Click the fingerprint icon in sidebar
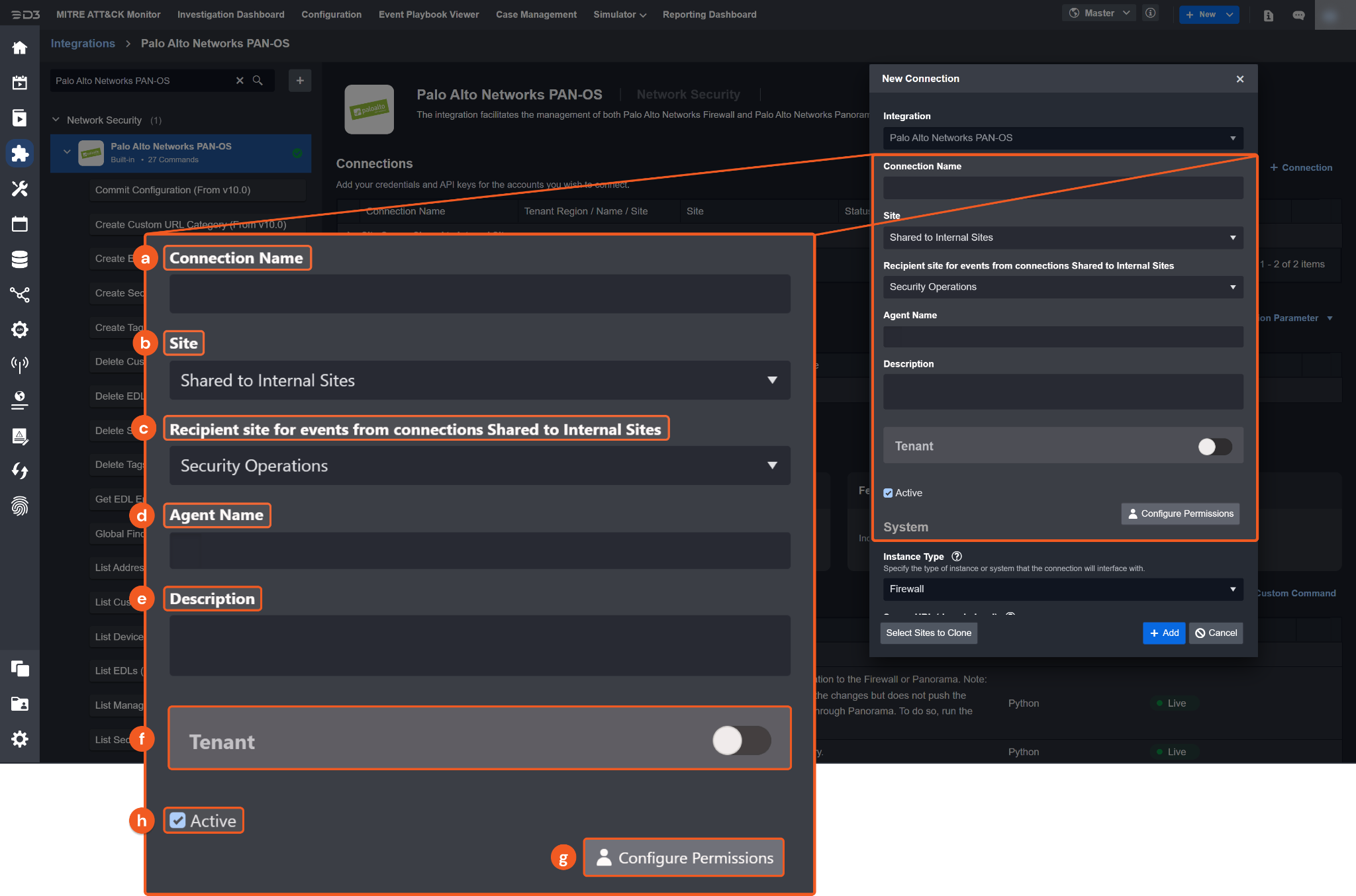This screenshot has height=896, width=1356. pos(20,506)
